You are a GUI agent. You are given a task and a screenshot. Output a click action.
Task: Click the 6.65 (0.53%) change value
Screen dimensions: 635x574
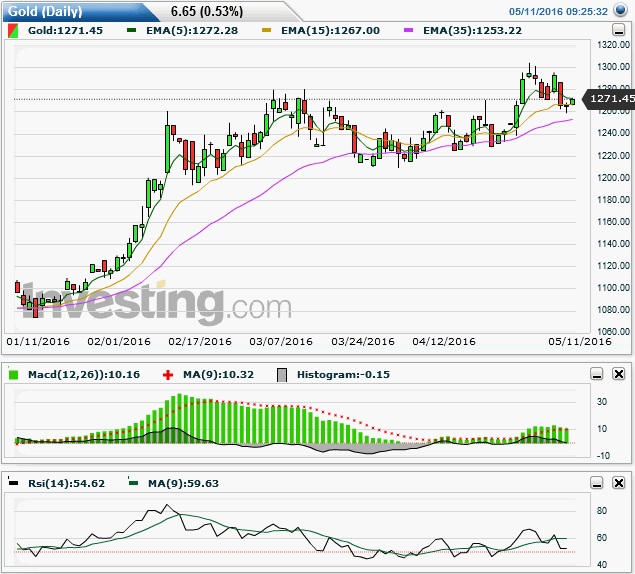coord(207,11)
